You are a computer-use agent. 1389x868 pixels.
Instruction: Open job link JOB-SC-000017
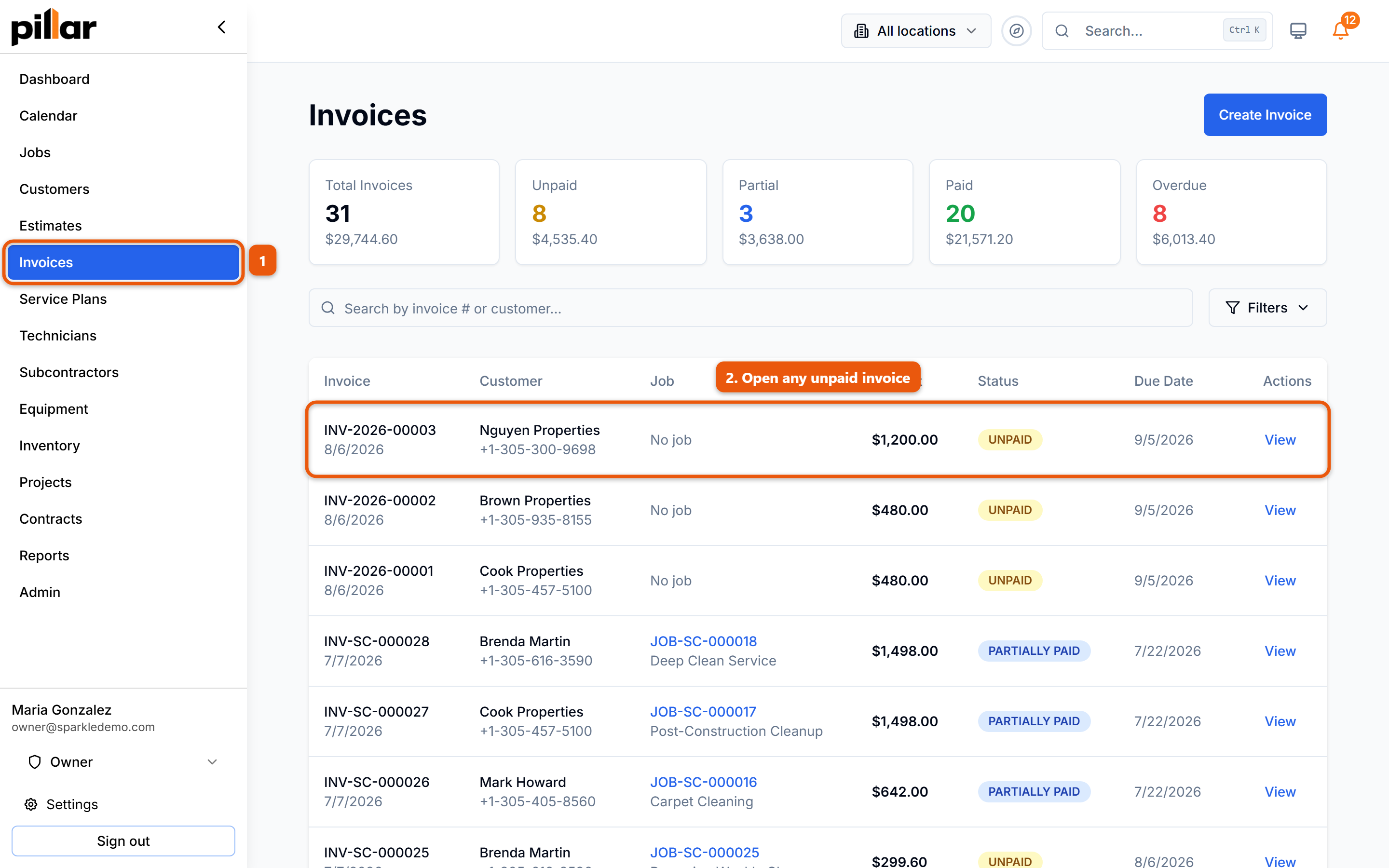[703, 712]
